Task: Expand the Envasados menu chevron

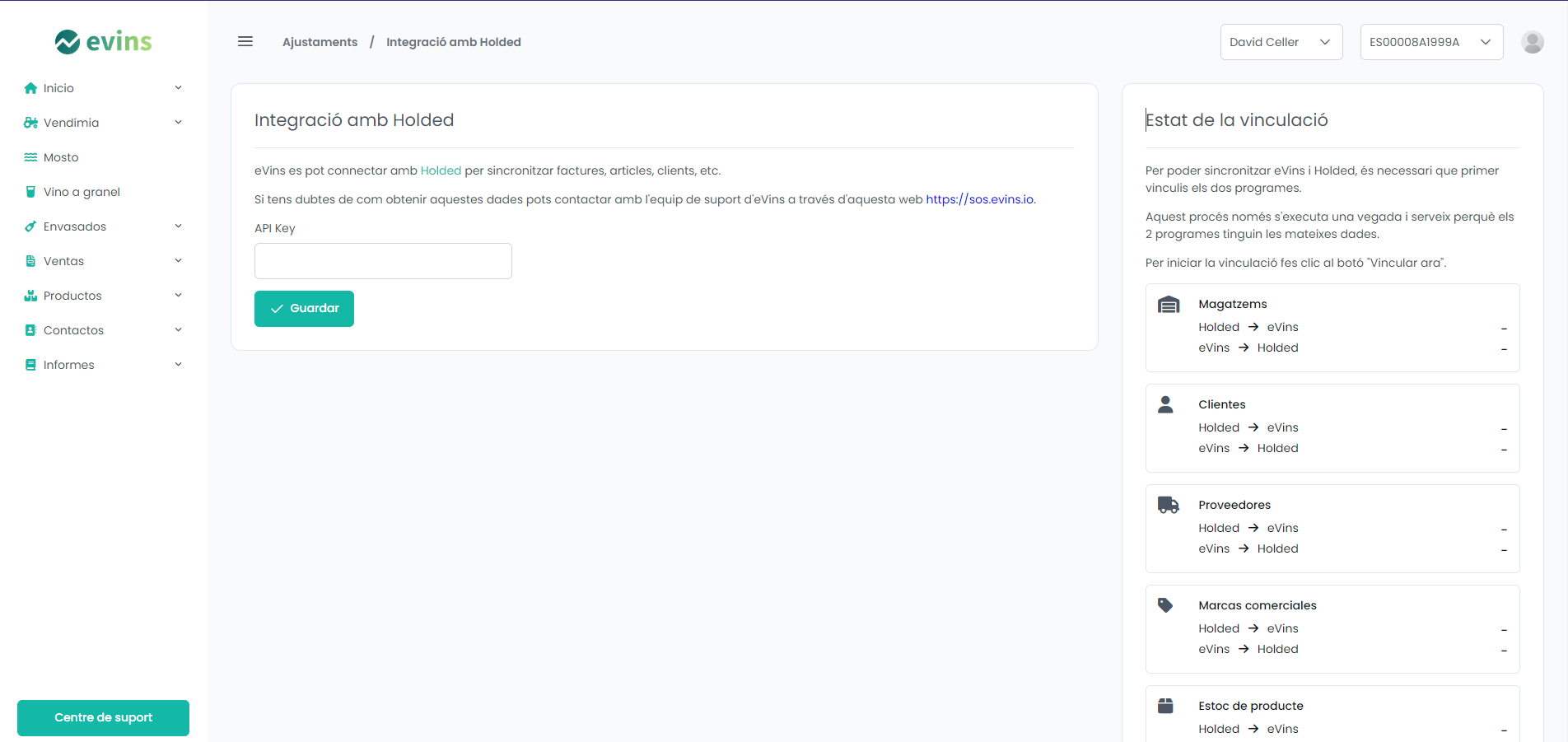Action: coord(178,226)
